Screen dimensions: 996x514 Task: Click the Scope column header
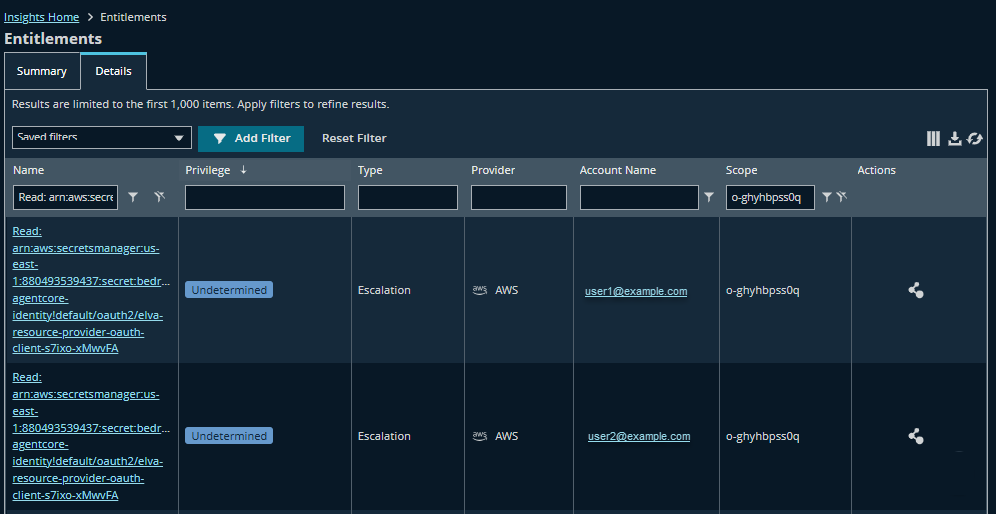[741, 170]
